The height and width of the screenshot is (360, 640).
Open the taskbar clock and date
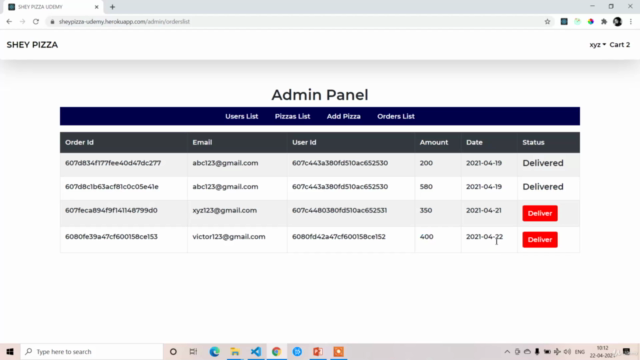[602, 351]
